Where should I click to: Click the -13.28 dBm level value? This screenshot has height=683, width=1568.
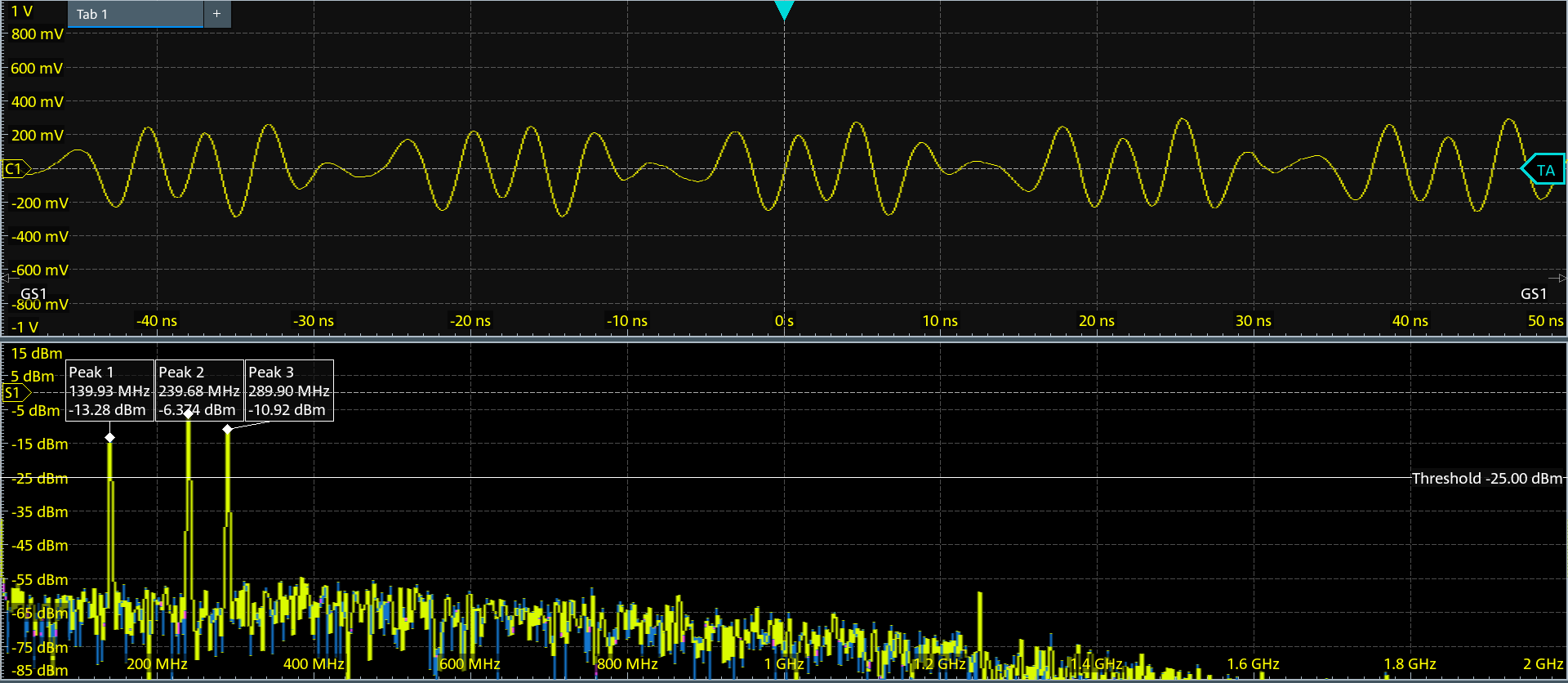(107, 410)
